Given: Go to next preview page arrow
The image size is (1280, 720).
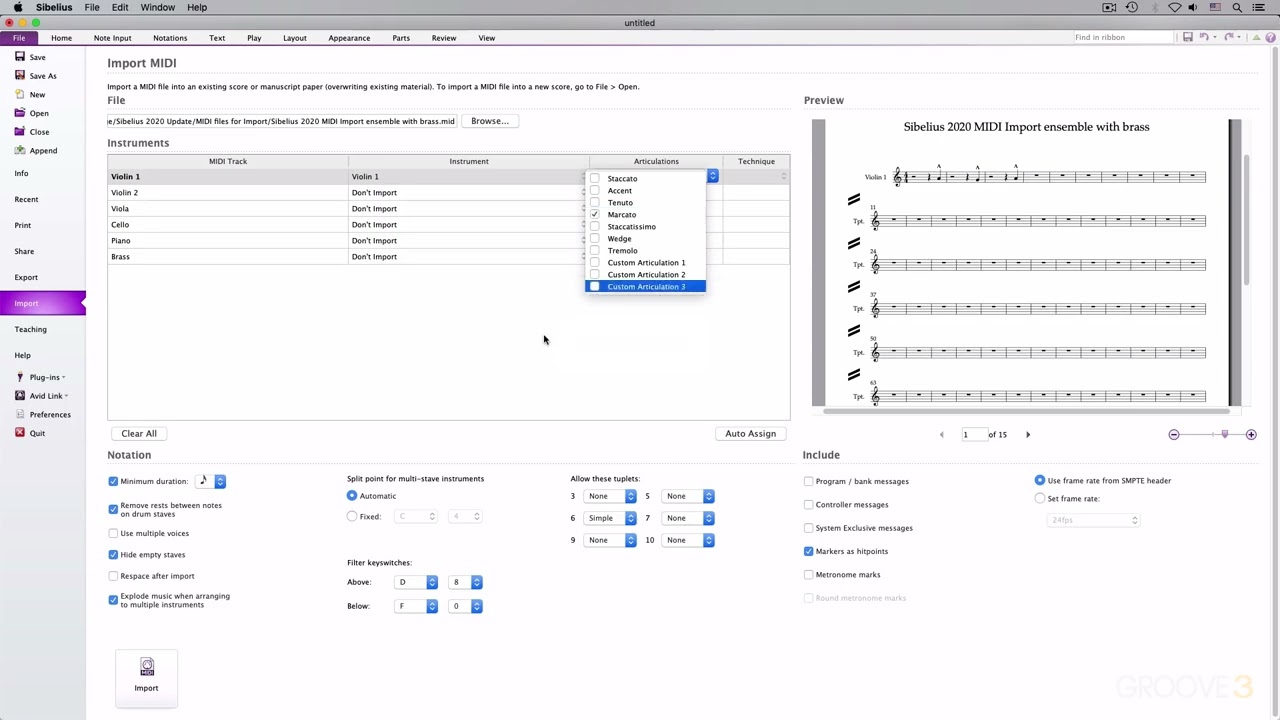Looking at the screenshot, I should click(x=1027, y=434).
